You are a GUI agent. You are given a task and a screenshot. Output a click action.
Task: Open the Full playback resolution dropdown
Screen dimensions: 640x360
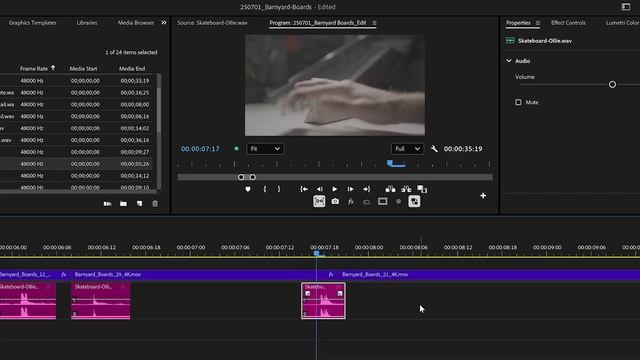pos(407,149)
